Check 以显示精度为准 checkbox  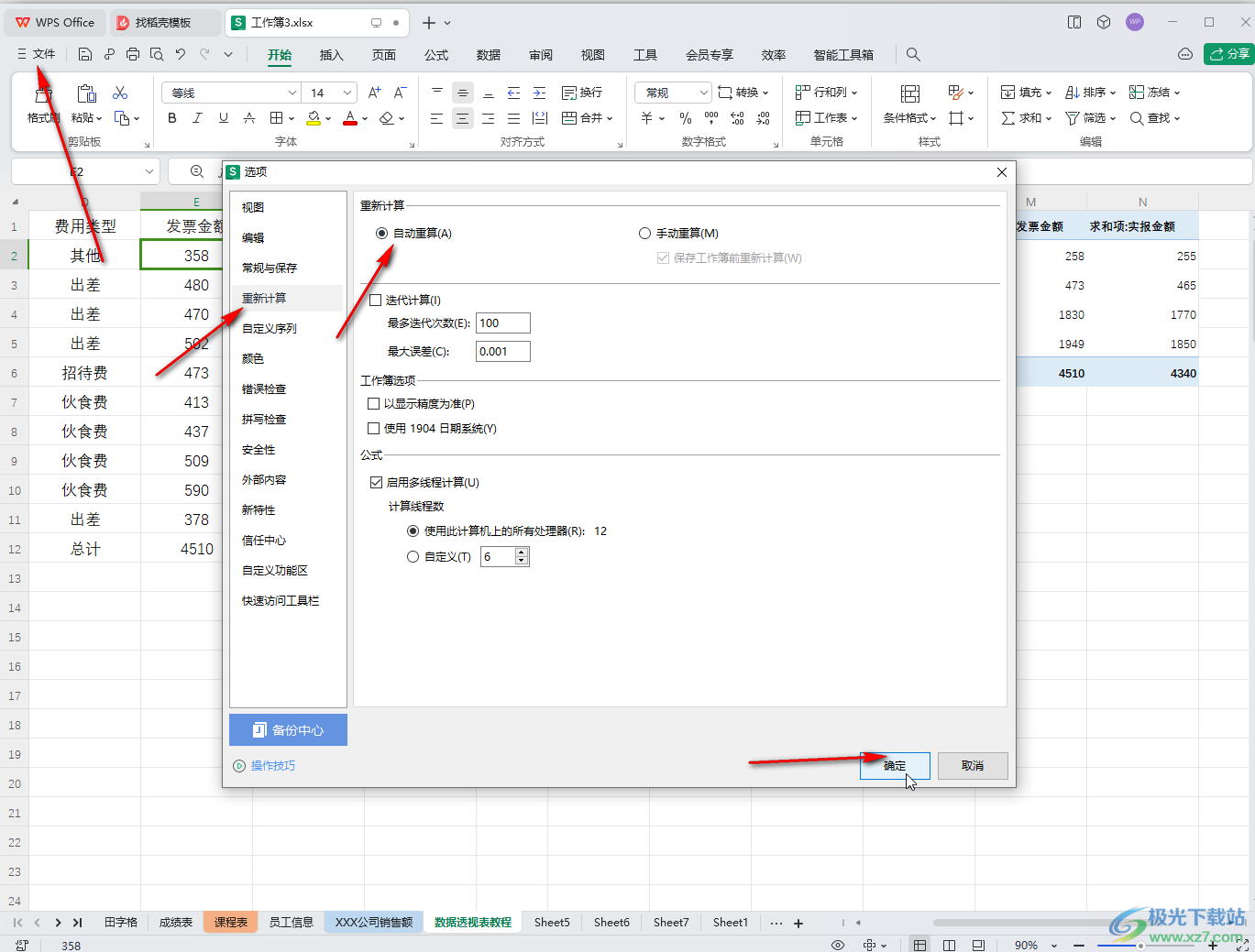pyautogui.click(x=373, y=403)
